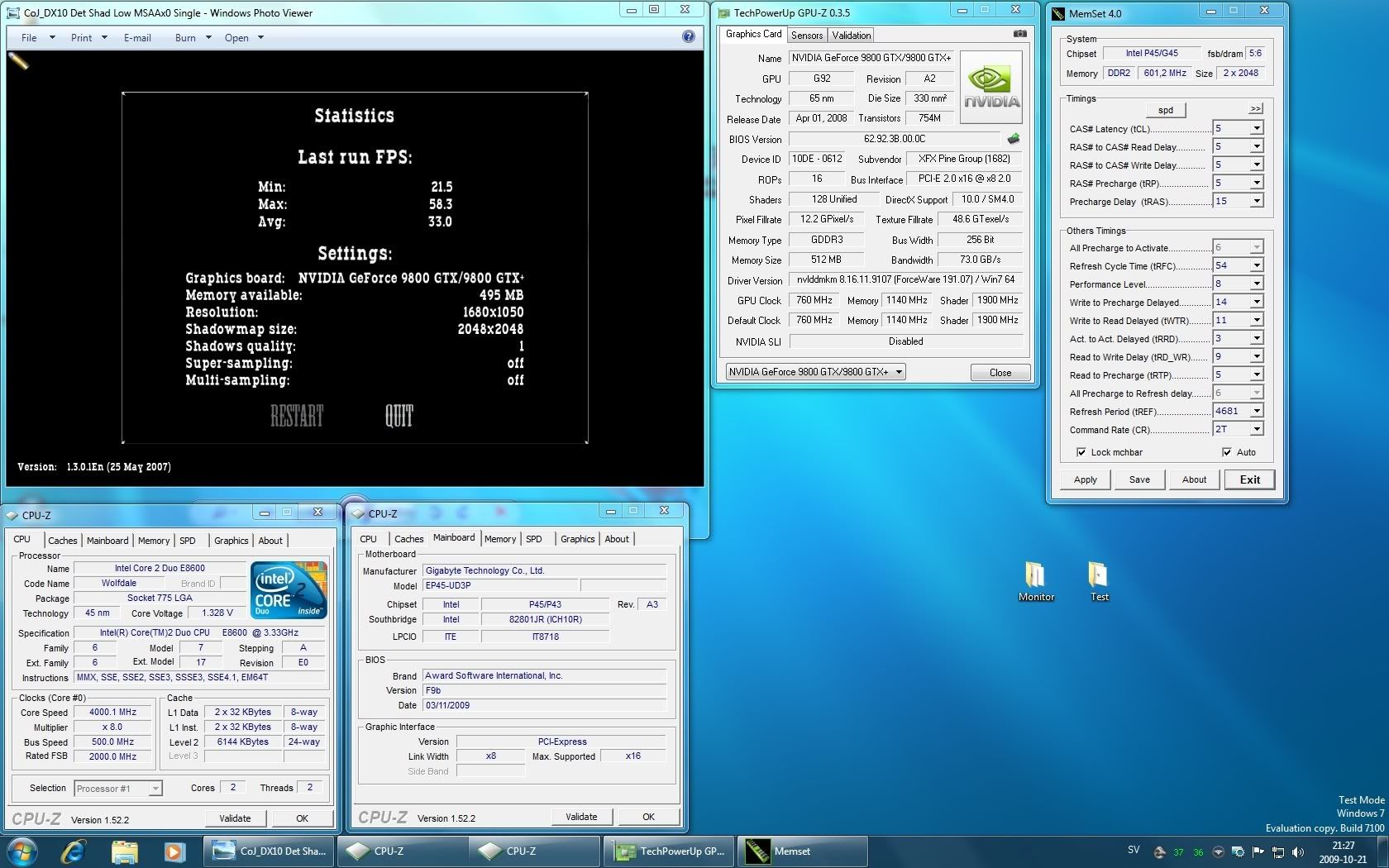
Task: Click the Action Center flag tray icon
Action: pos(1258,851)
